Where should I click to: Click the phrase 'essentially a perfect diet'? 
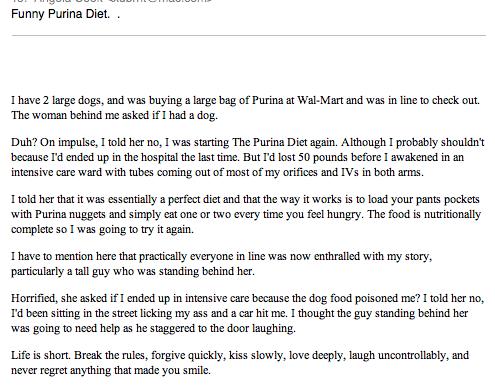coord(164,199)
